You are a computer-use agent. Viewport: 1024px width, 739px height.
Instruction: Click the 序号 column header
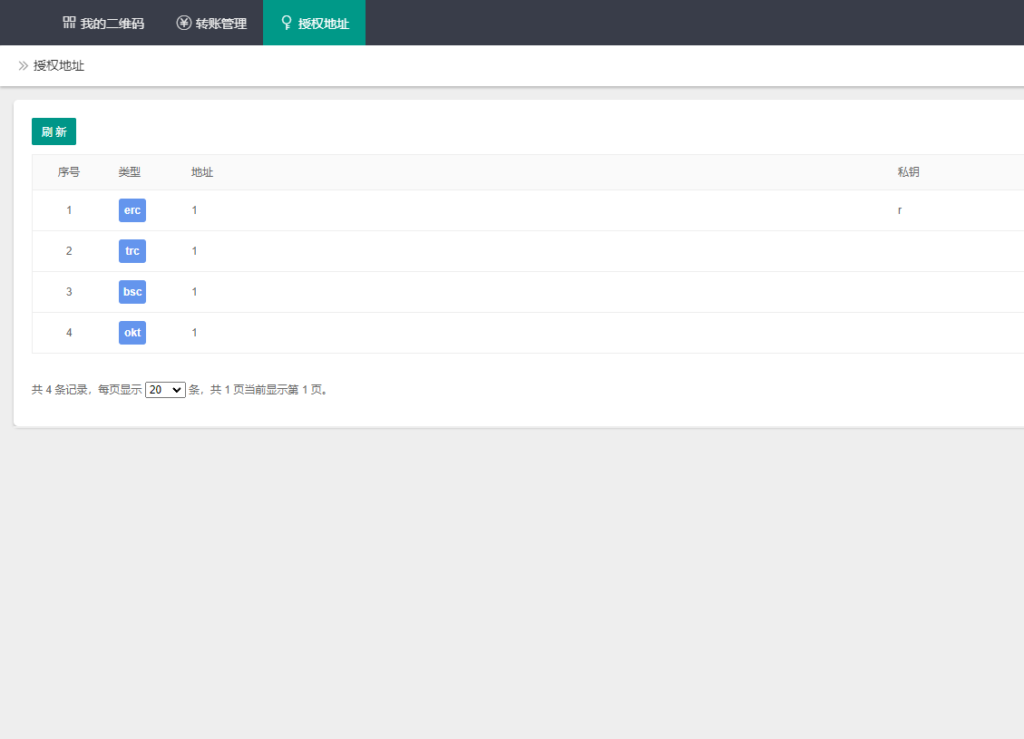69,172
